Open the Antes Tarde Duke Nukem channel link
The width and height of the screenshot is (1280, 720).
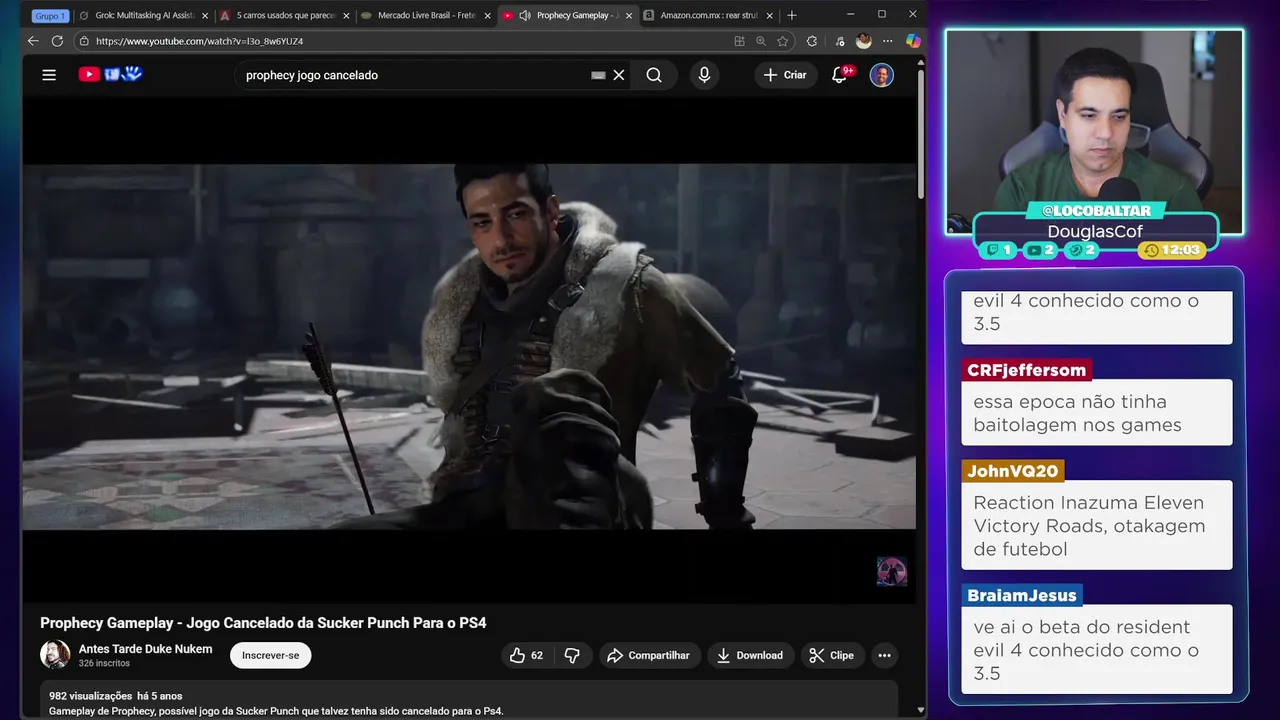point(145,649)
